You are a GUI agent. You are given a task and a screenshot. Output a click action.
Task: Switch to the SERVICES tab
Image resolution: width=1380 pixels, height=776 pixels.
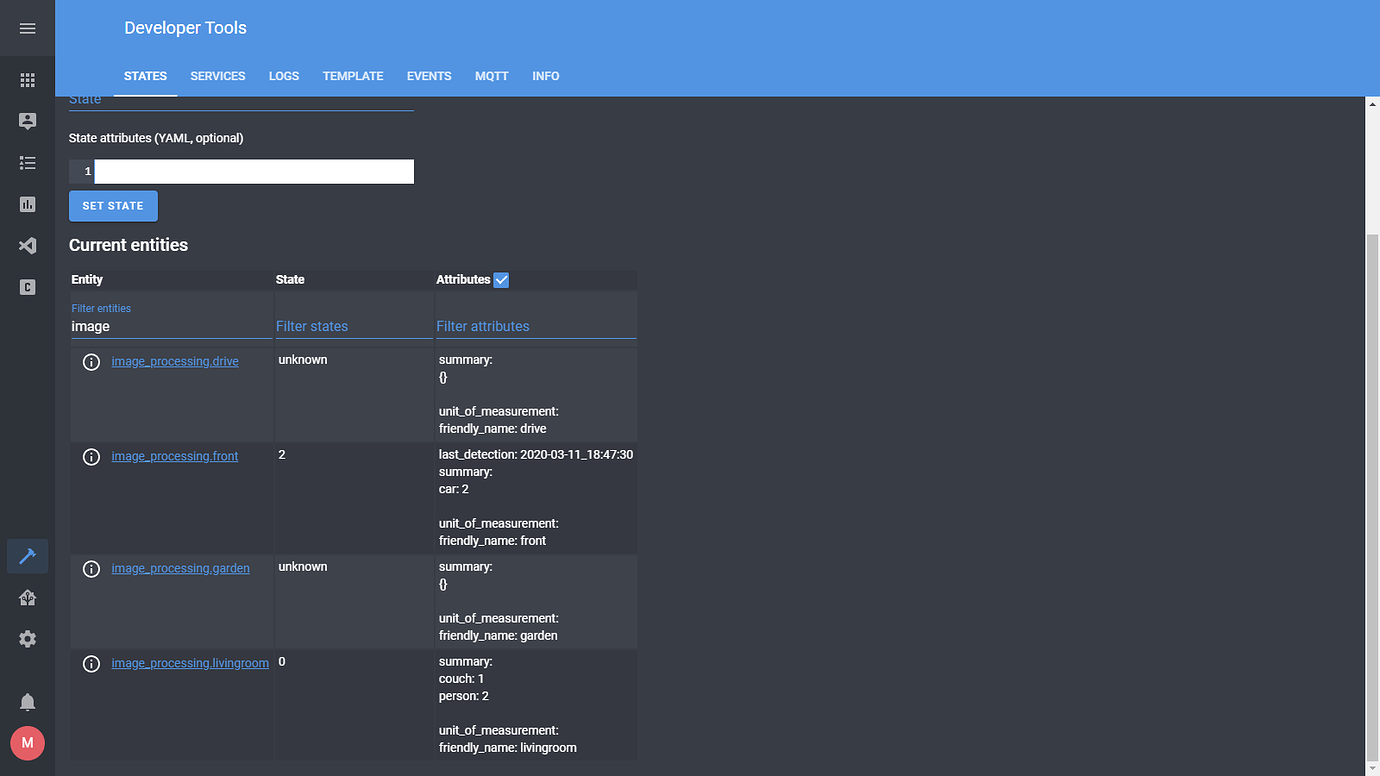tap(217, 76)
